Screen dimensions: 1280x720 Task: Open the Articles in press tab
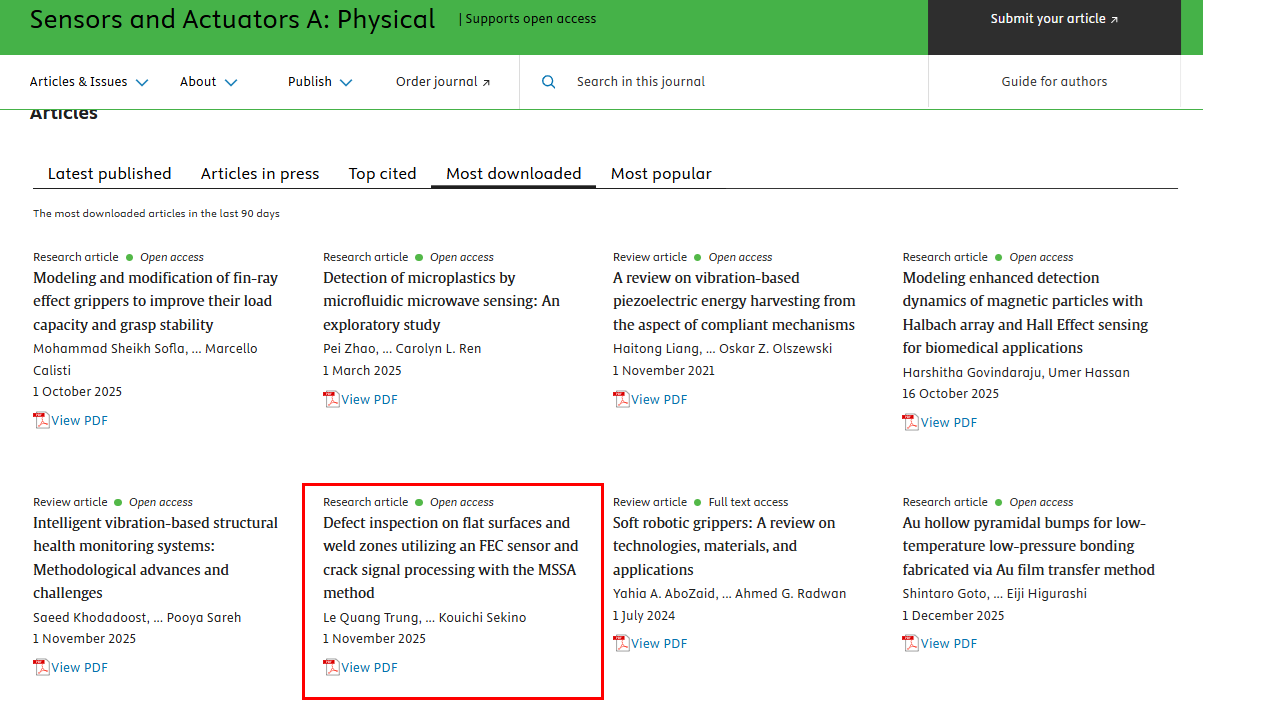click(260, 174)
